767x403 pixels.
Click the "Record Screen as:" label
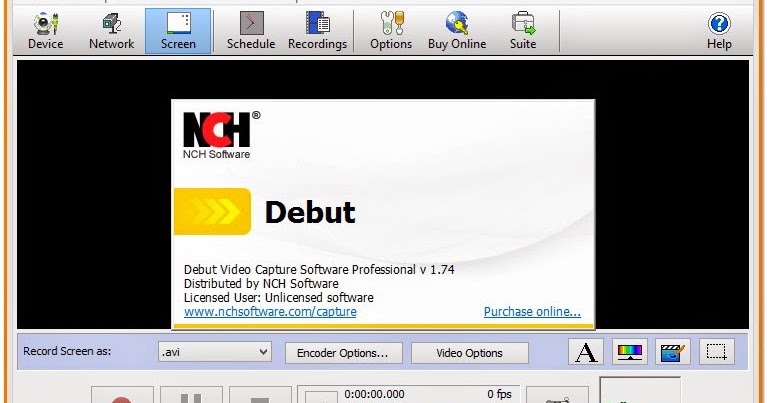(67, 351)
